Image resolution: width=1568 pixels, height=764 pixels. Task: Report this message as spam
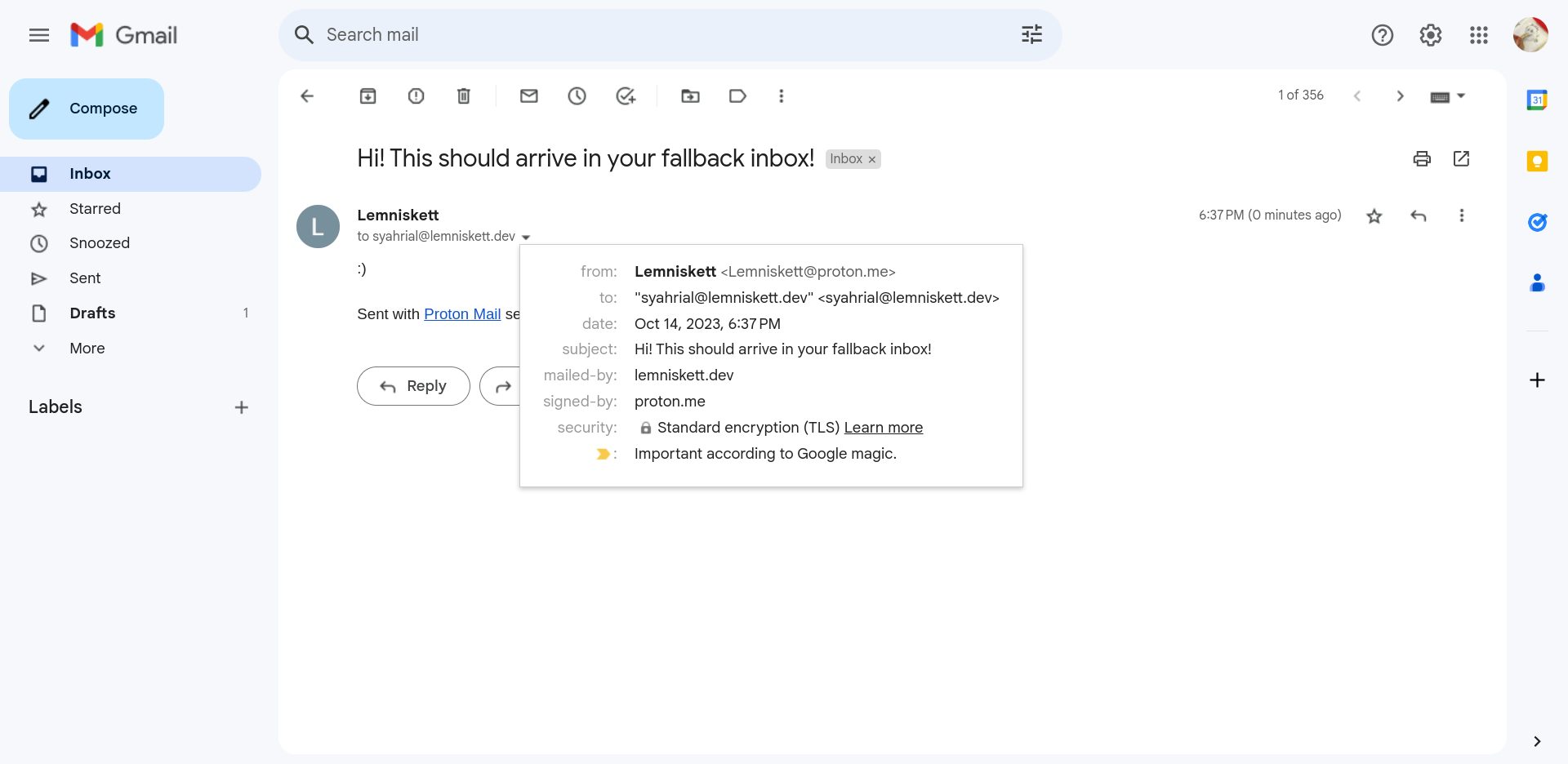coord(416,96)
